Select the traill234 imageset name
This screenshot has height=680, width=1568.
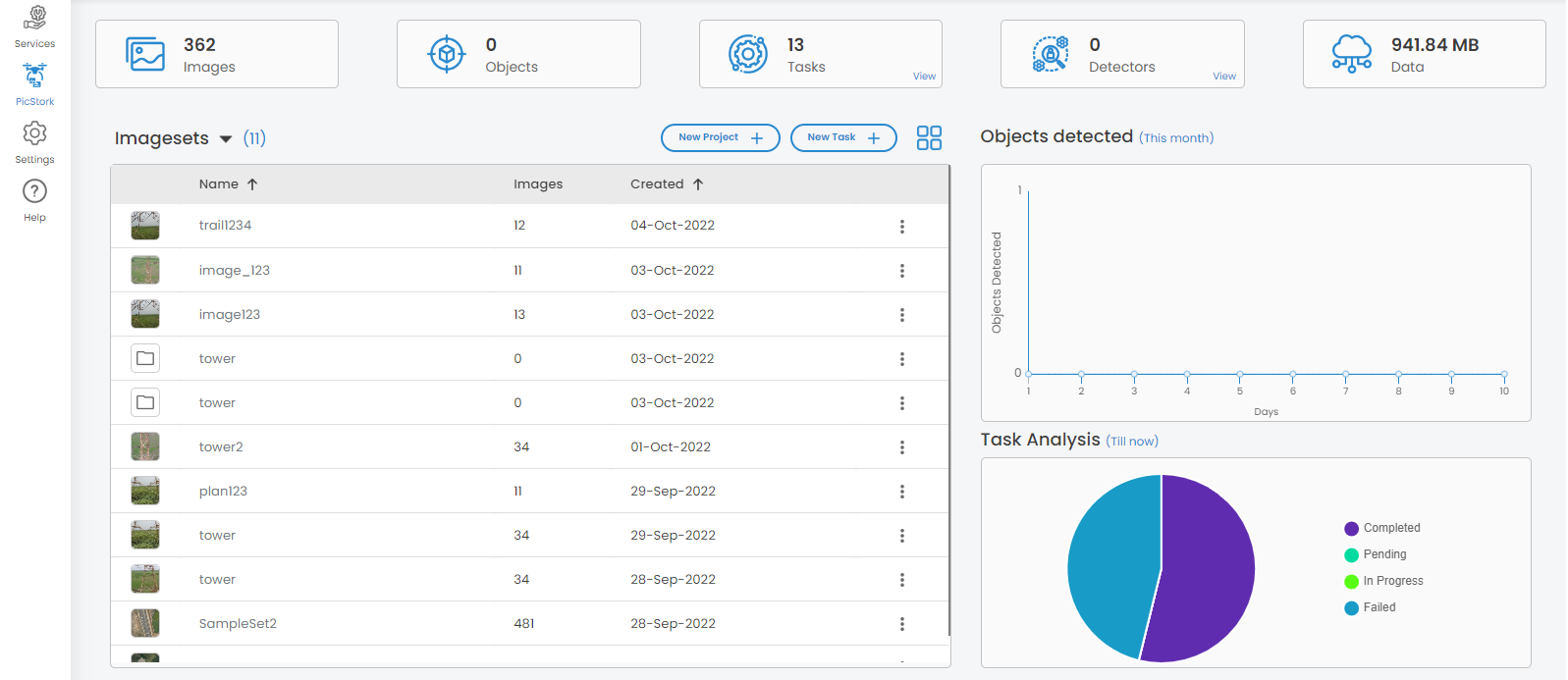point(225,226)
